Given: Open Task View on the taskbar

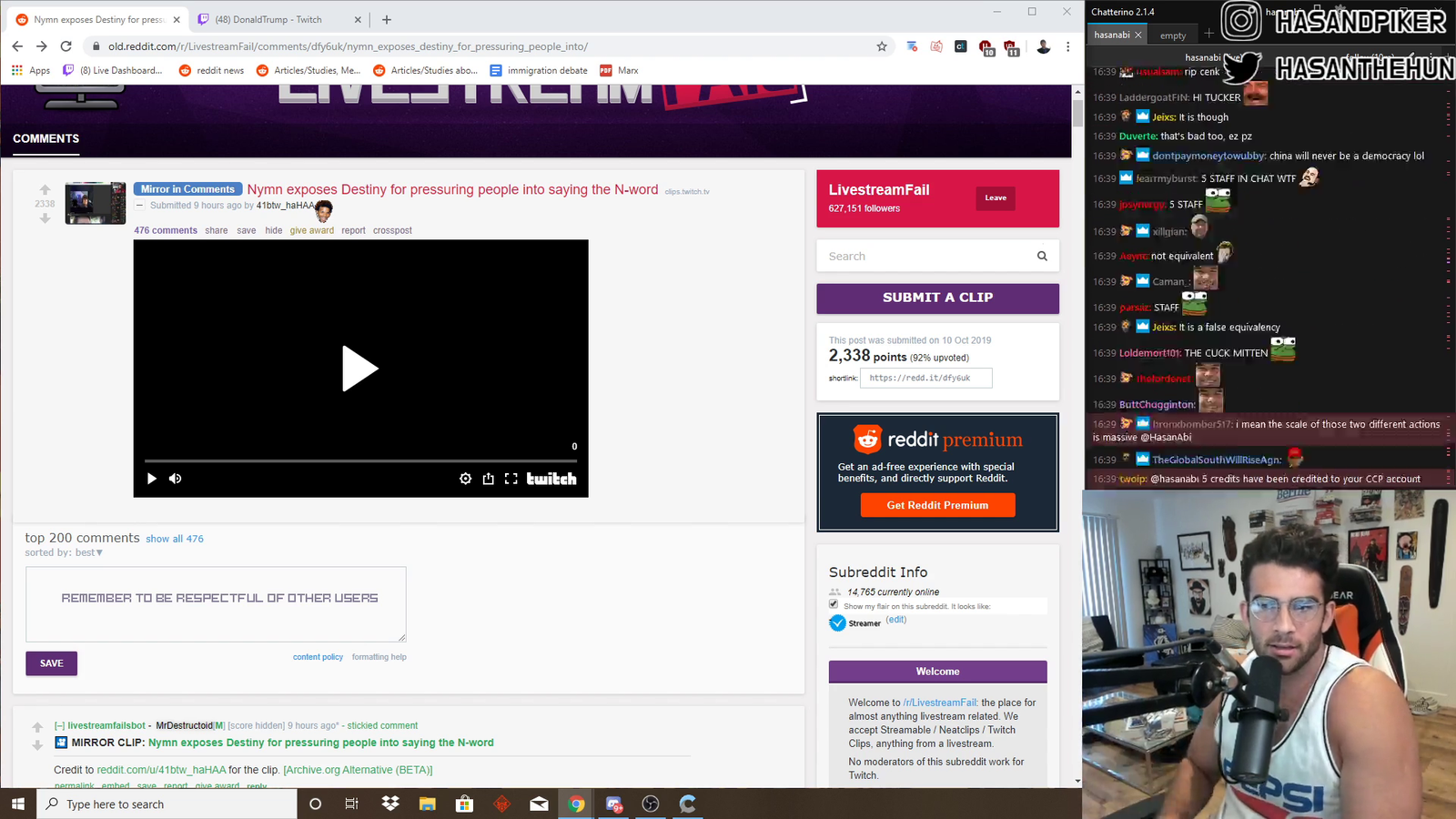Looking at the screenshot, I should click(352, 804).
